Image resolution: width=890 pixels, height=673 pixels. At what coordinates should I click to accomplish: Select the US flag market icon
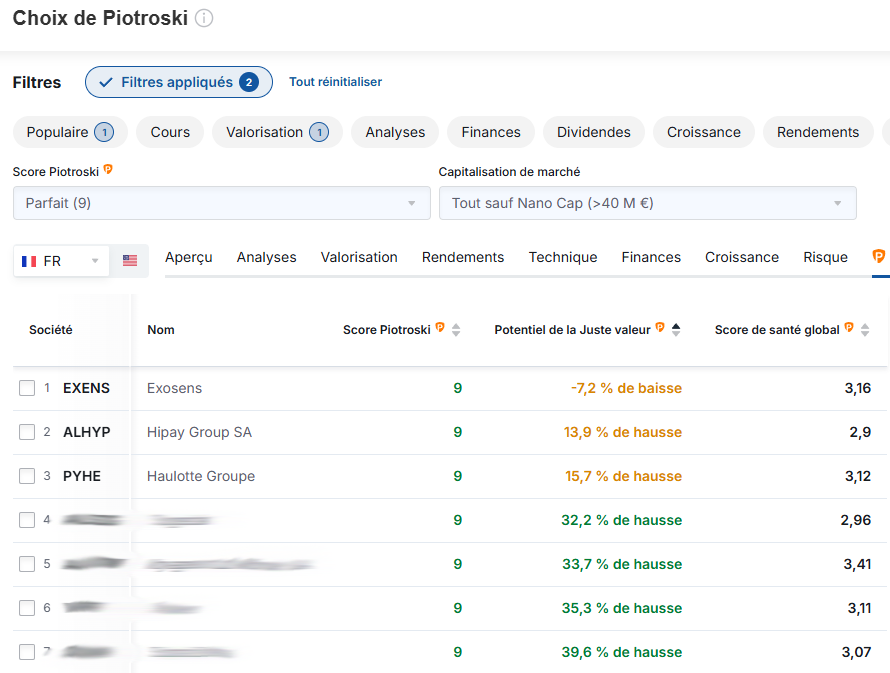[x=130, y=260]
